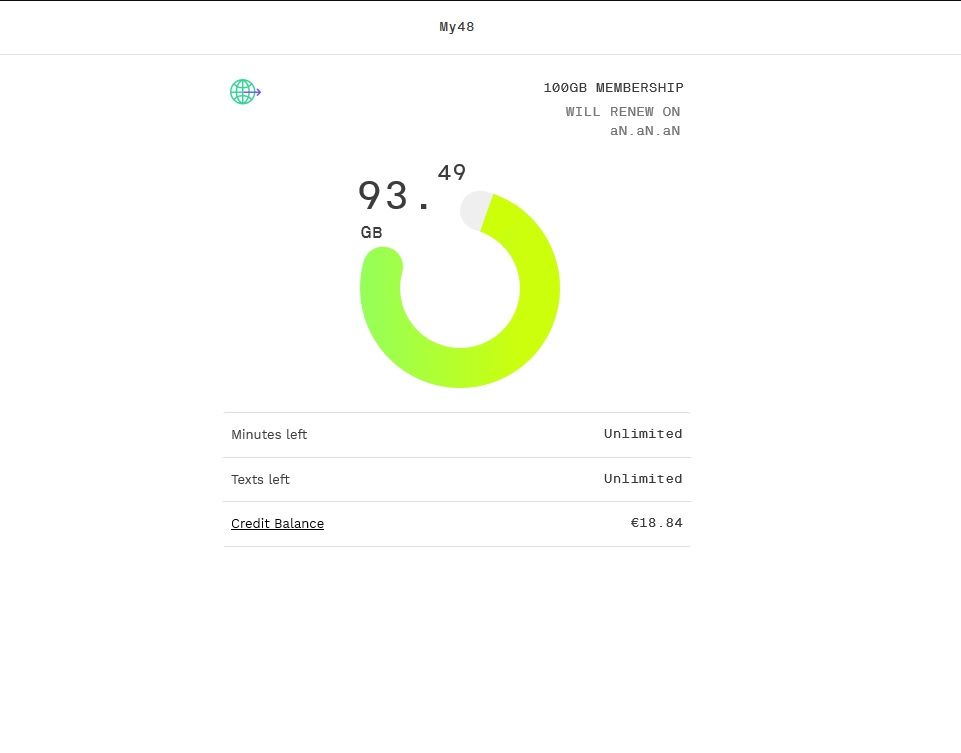Click the small purple arrow beside the globe
The width and height of the screenshot is (961, 753).
pos(258,93)
